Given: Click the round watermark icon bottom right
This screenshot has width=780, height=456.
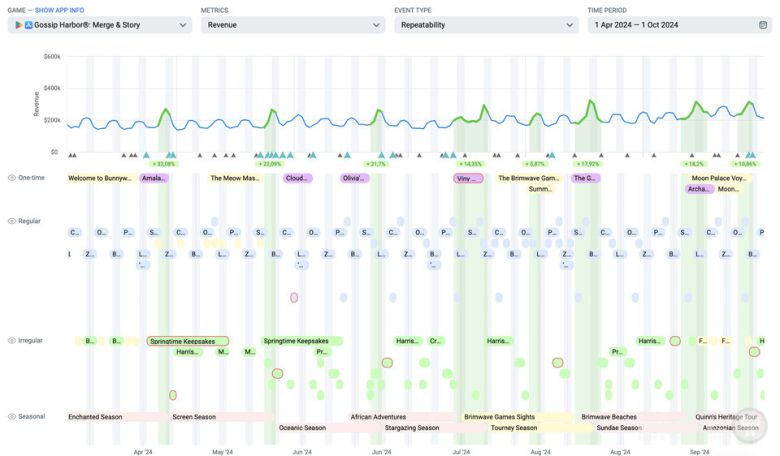Looking at the screenshot, I should coord(746,431).
